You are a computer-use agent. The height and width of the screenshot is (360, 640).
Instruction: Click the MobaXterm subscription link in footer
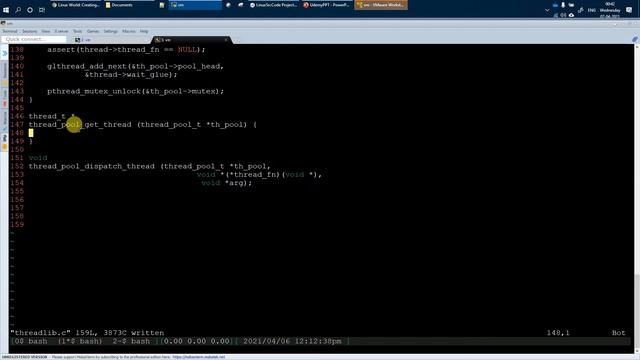click(x=199, y=357)
